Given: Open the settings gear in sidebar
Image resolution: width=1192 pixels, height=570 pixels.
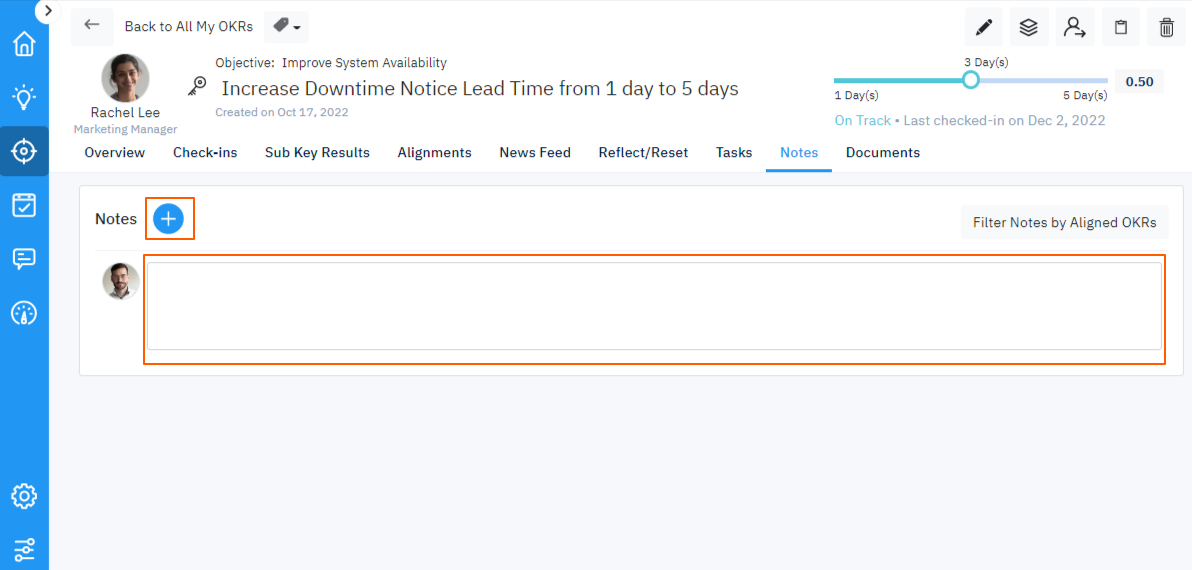Looking at the screenshot, I should (x=24, y=496).
